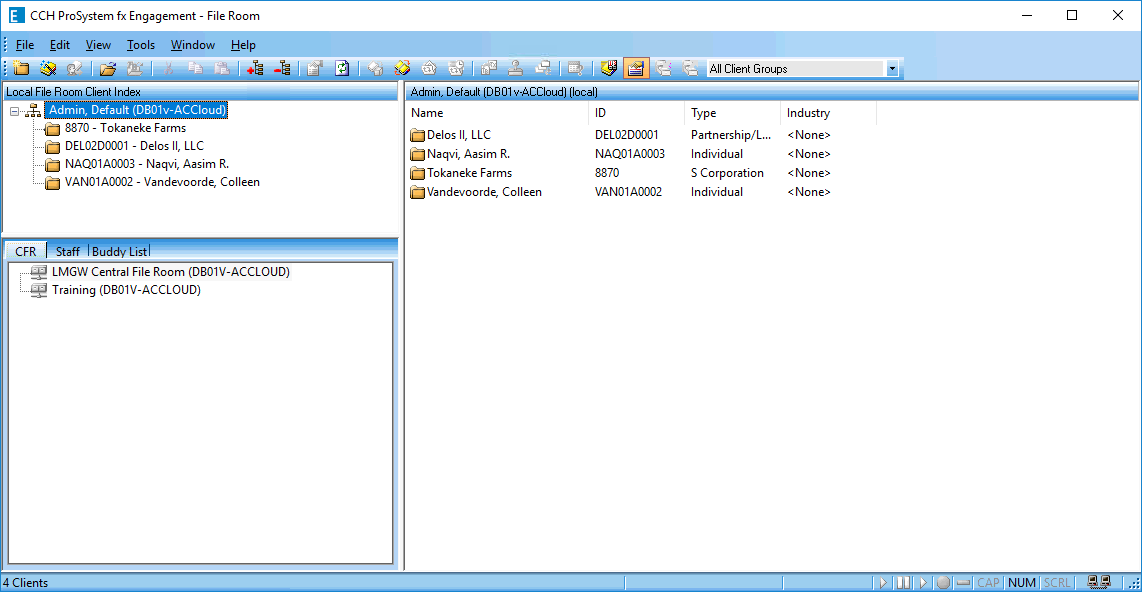Click folder icon beside Delos II, LLC in list
This screenshot has height=592, width=1142.
point(417,135)
